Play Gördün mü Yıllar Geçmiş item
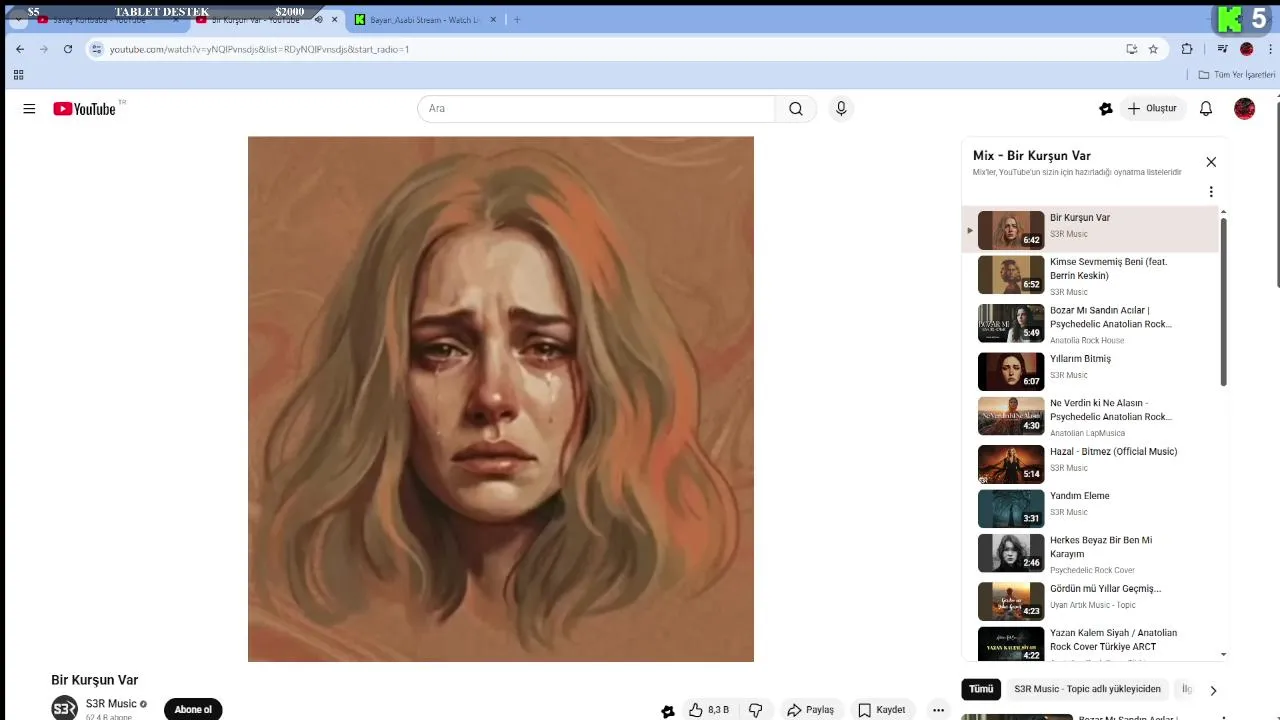The image size is (1280, 720). (x=1092, y=600)
